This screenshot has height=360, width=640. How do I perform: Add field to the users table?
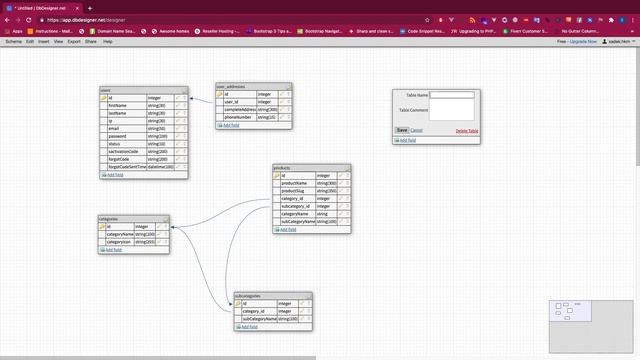pyautogui.click(x=115, y=175)
